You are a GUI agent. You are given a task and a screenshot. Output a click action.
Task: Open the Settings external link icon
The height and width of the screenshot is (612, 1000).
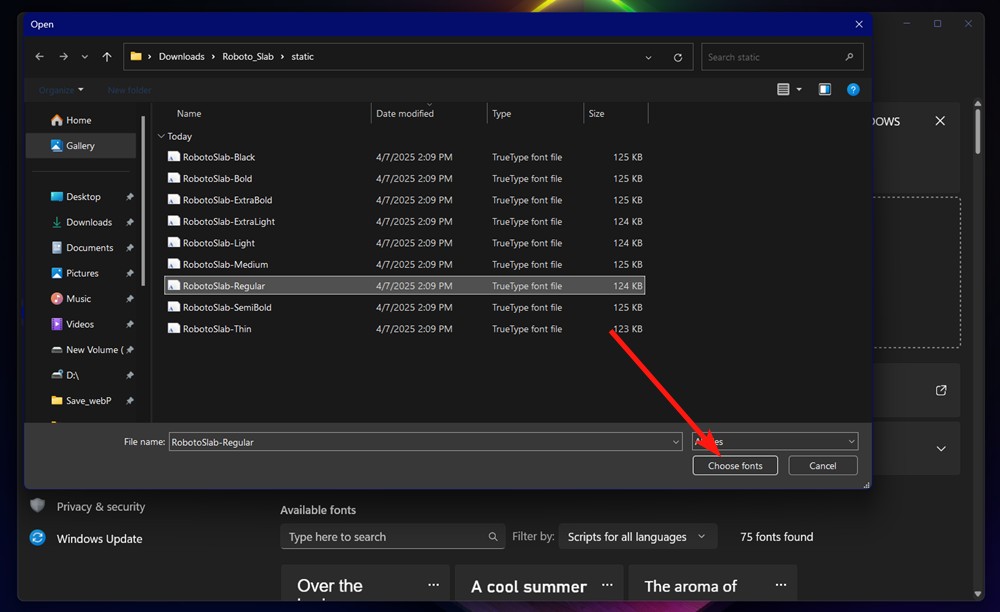[941, 390]
